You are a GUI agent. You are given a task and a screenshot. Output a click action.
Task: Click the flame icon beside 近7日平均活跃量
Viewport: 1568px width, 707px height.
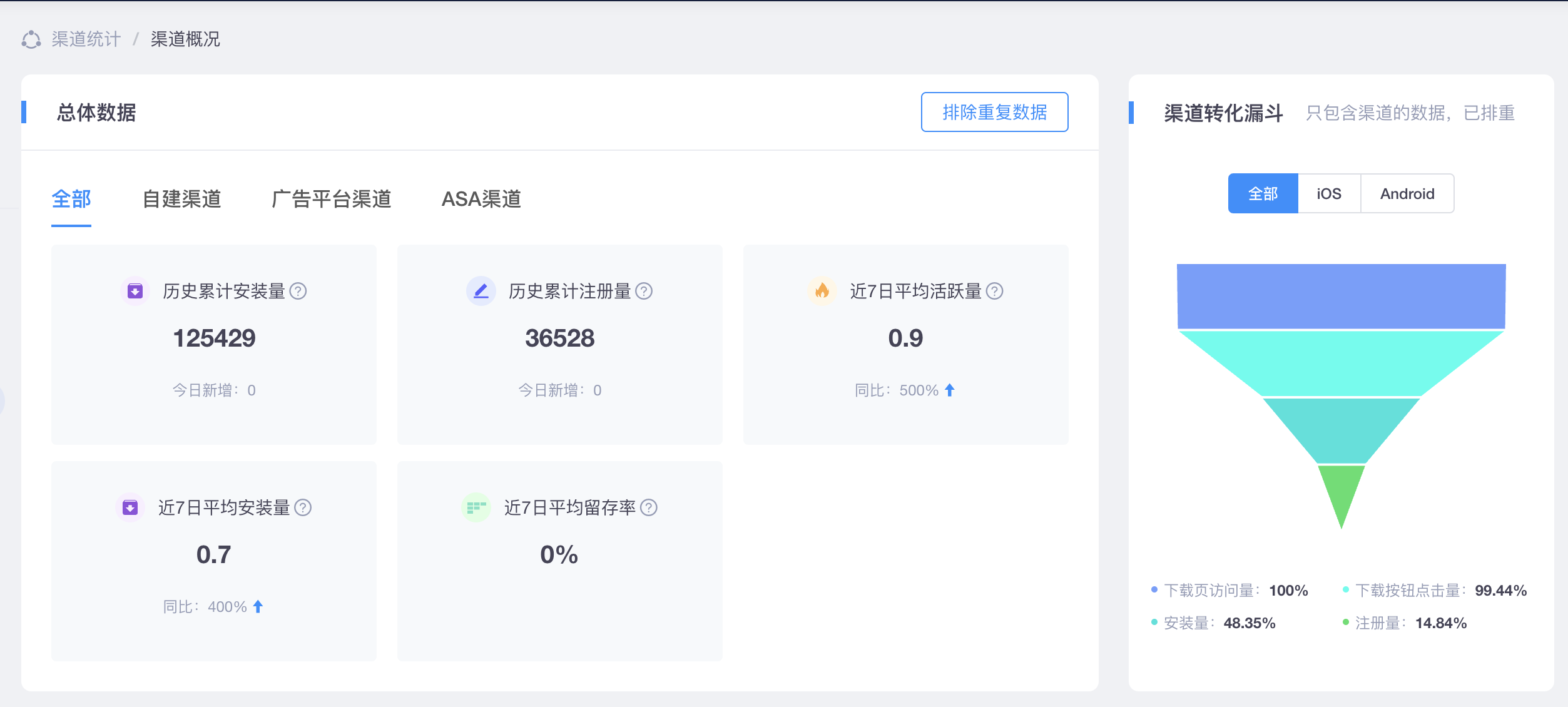coord(822,291)
